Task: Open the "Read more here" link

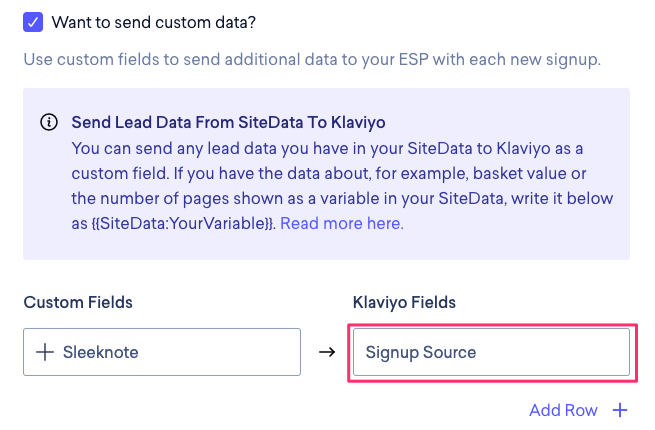Action: point(341,223)
